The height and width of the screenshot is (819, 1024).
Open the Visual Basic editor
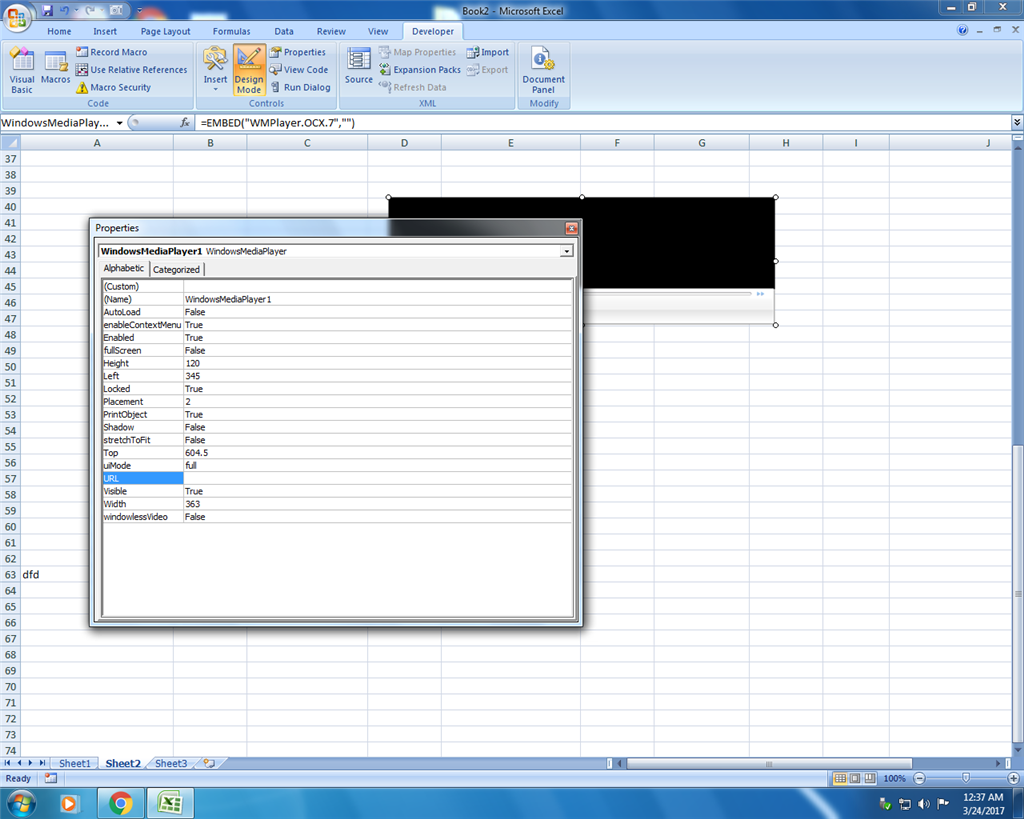22,71
